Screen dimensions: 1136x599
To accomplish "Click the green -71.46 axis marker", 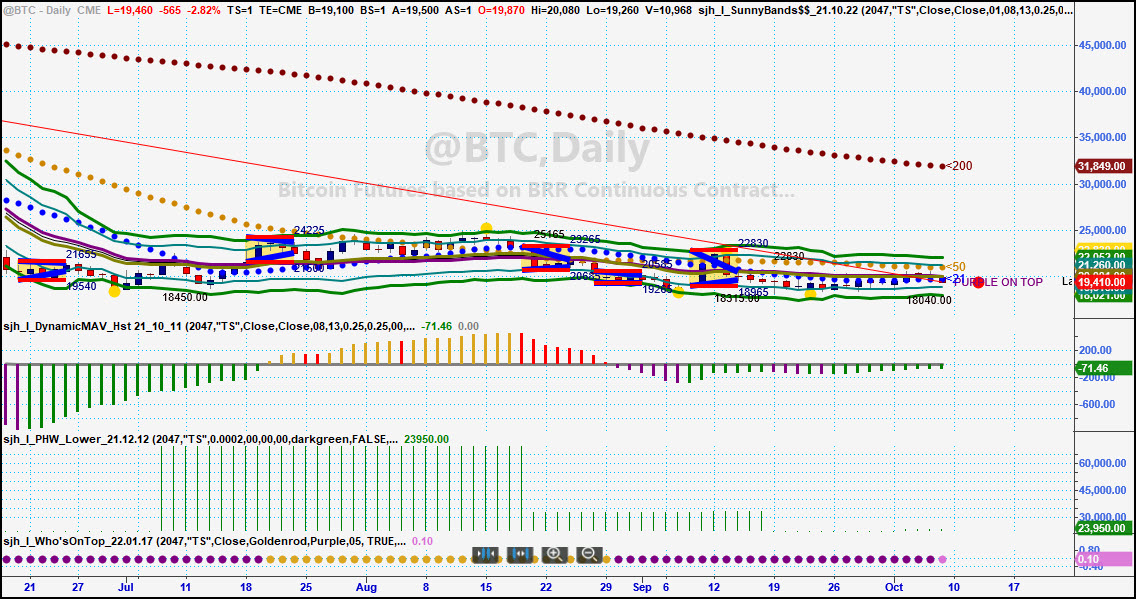I will point(1101,369).
